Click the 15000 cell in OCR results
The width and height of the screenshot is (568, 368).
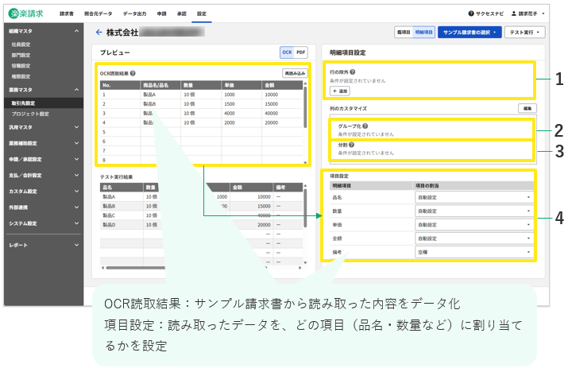282,104
